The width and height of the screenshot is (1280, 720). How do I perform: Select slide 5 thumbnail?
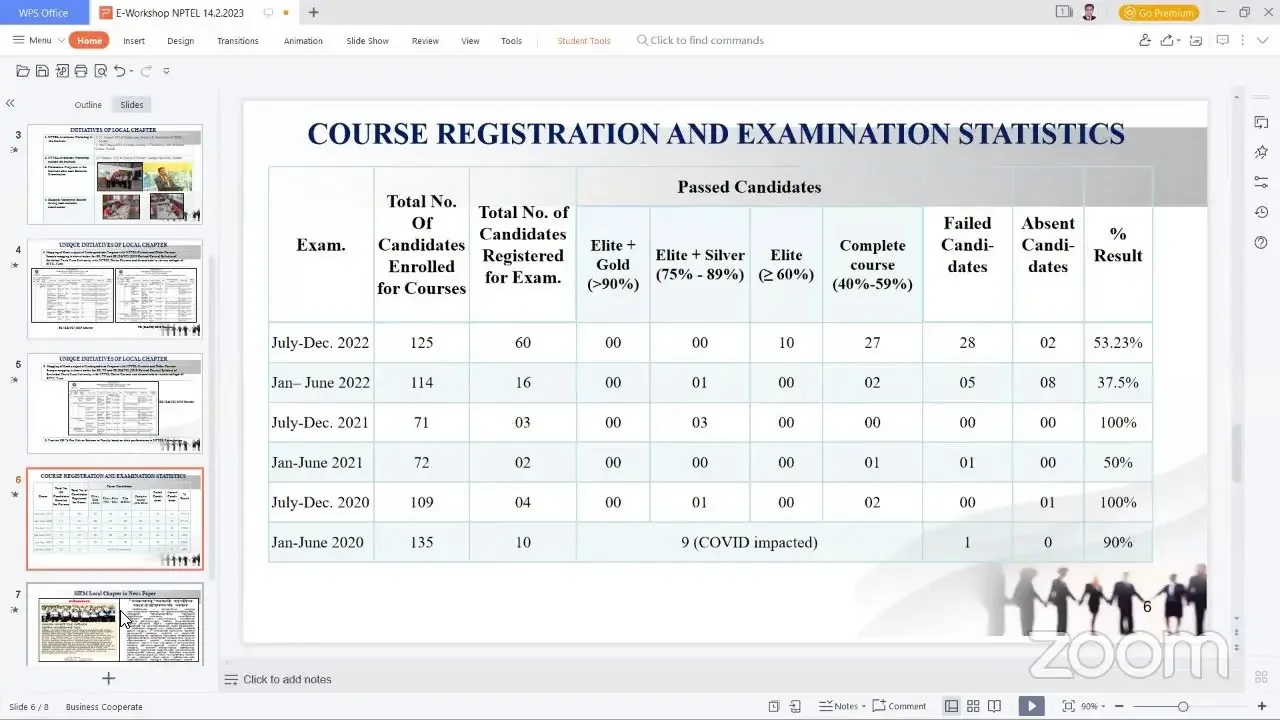coord(115,403)
